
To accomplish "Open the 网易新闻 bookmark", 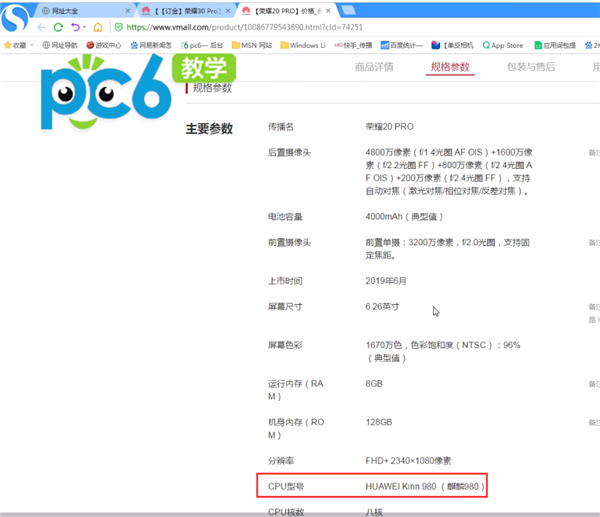I will 151,45.
